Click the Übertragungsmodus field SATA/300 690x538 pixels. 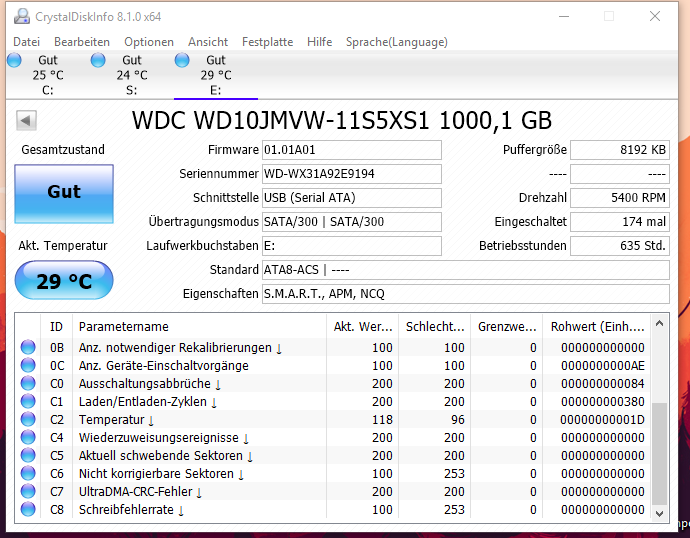click(x=352, y=222)
